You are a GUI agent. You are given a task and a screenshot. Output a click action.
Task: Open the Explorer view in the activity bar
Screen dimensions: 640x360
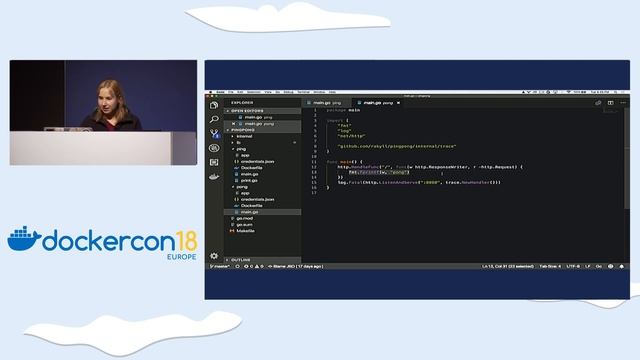(x=214, y=105)
